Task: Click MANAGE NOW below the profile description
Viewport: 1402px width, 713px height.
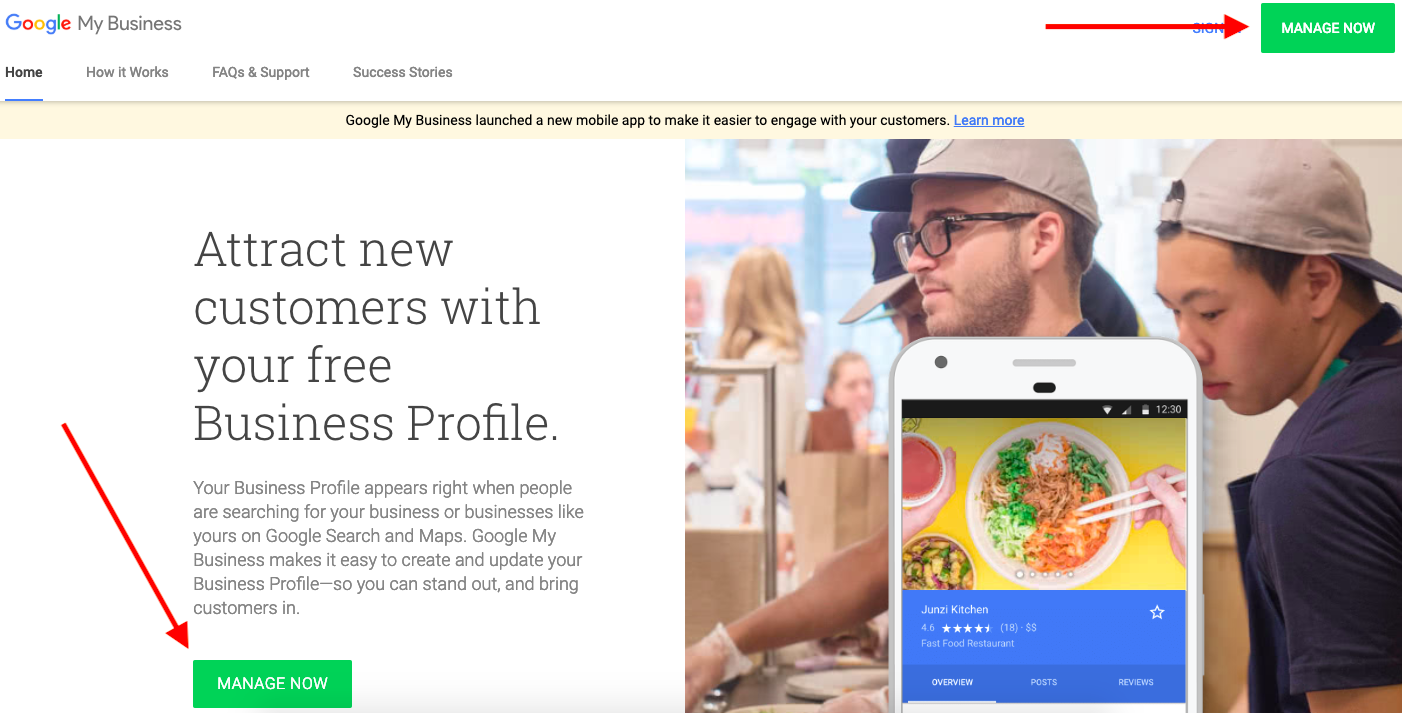Action: click(272, 684)
